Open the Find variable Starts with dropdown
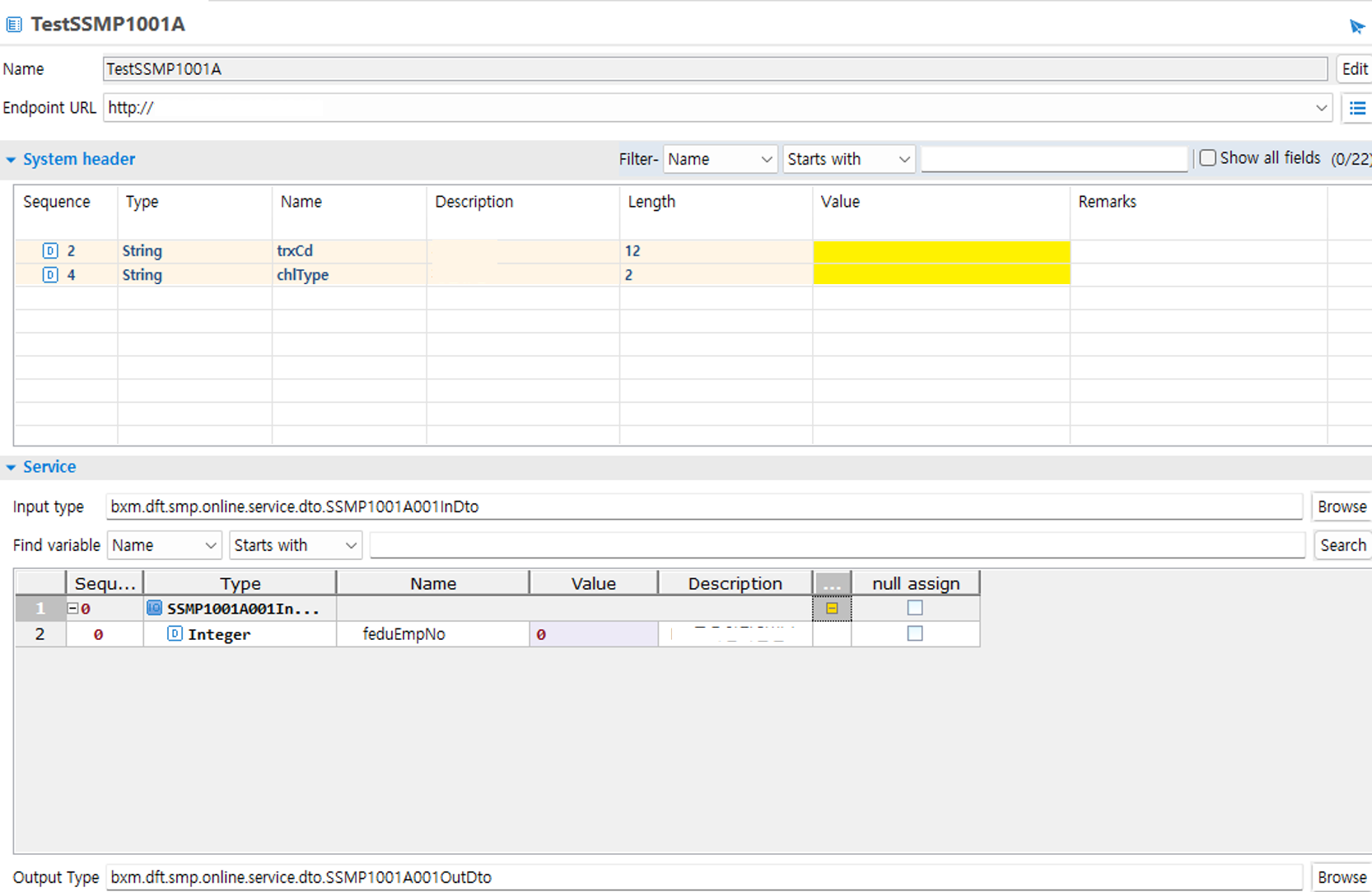The image size is (1372, 892). (x=295, y=545)
